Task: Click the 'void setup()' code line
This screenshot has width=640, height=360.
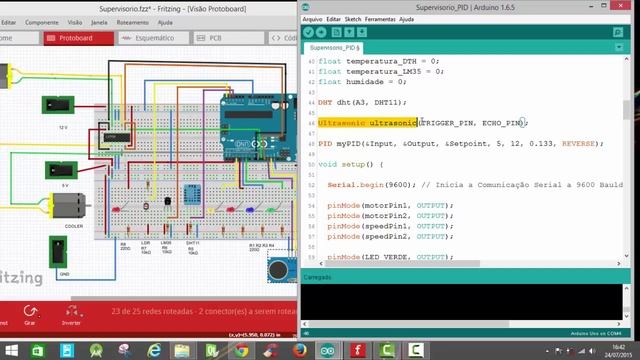Action: pyautogui.click(x=351, y=164)
